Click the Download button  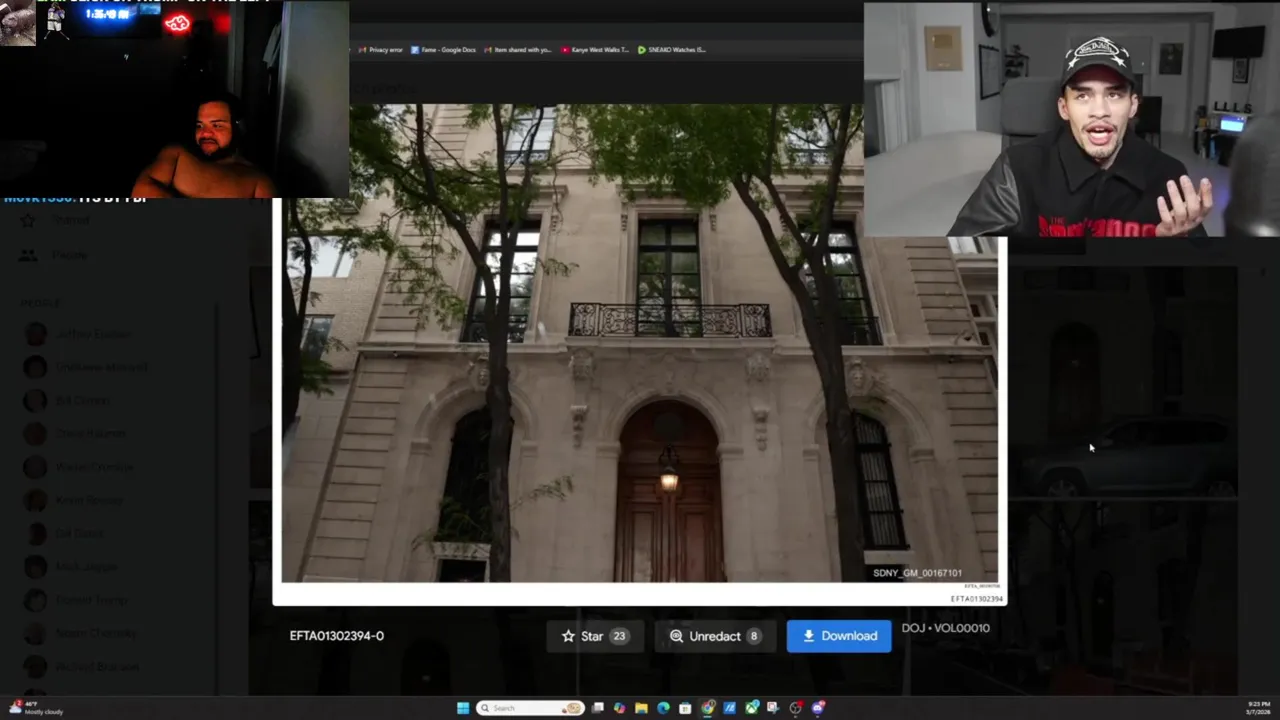coord(838,636)
